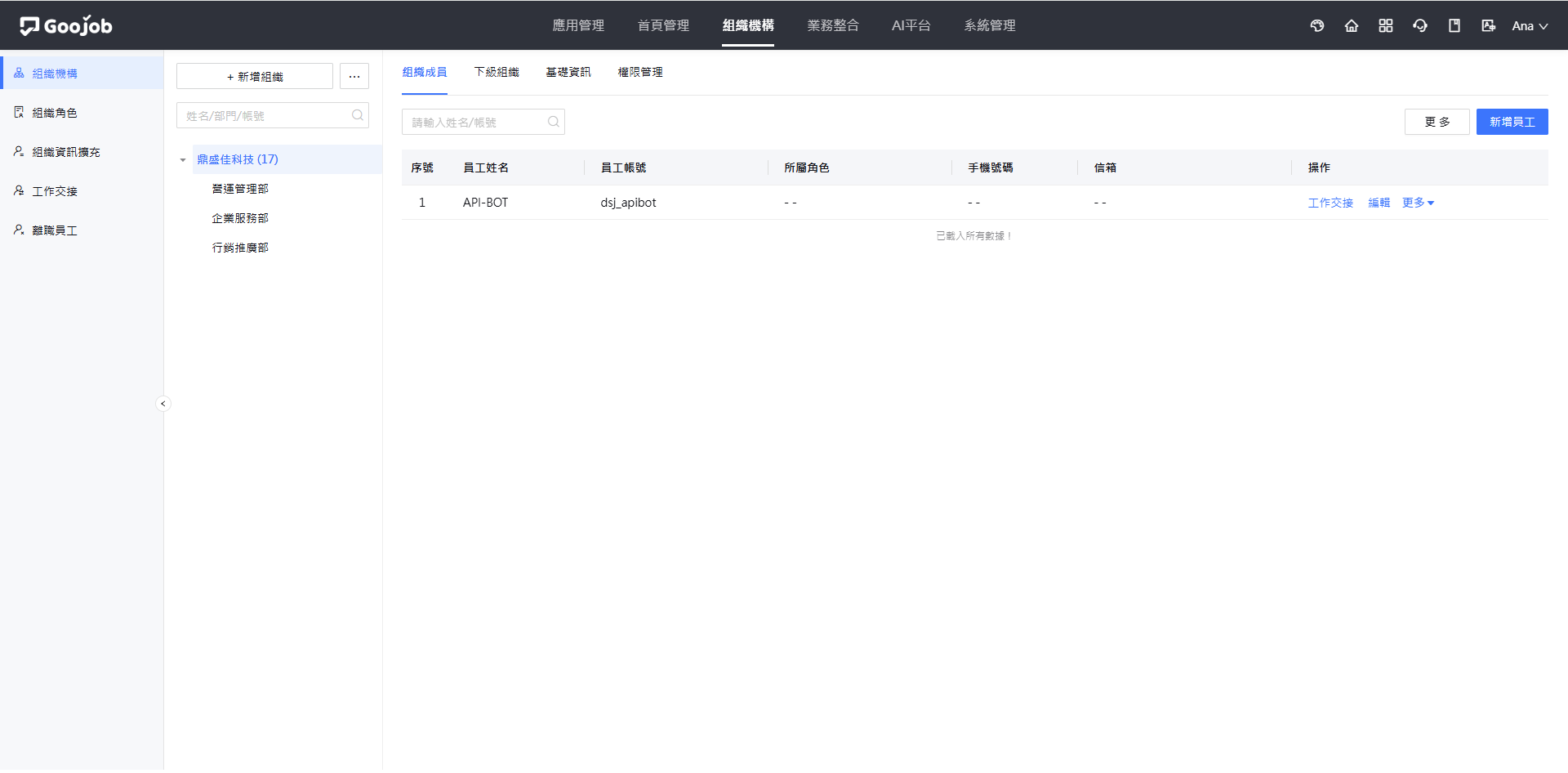Image resolution: width=1568 pixels, height=773 pixels.
Task: Click the API-BOT name cell
Action: pyautogui.click(x=485, y=203)
